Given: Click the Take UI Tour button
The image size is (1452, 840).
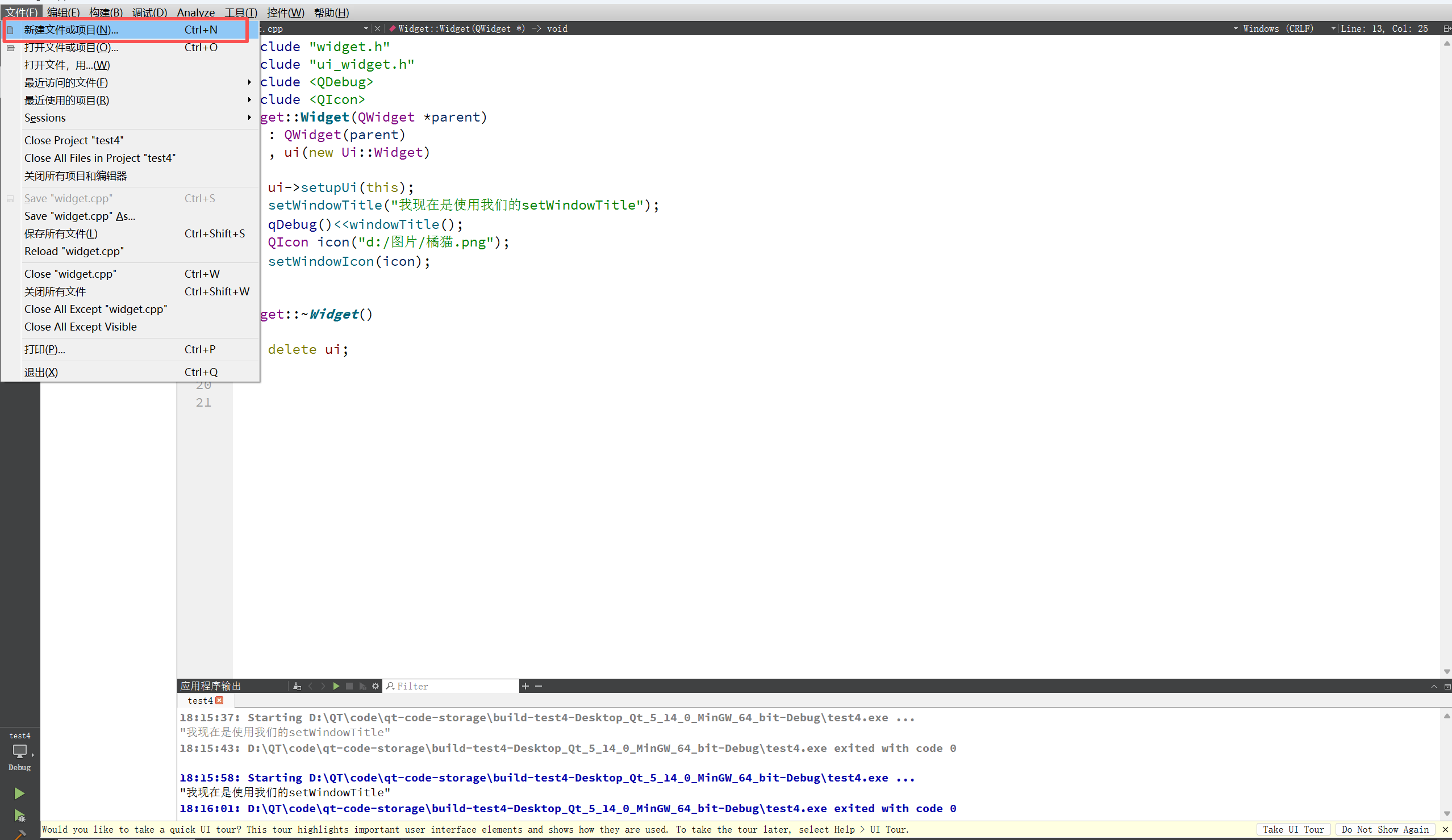Looking at the screenshot, I should [1293, 830].
